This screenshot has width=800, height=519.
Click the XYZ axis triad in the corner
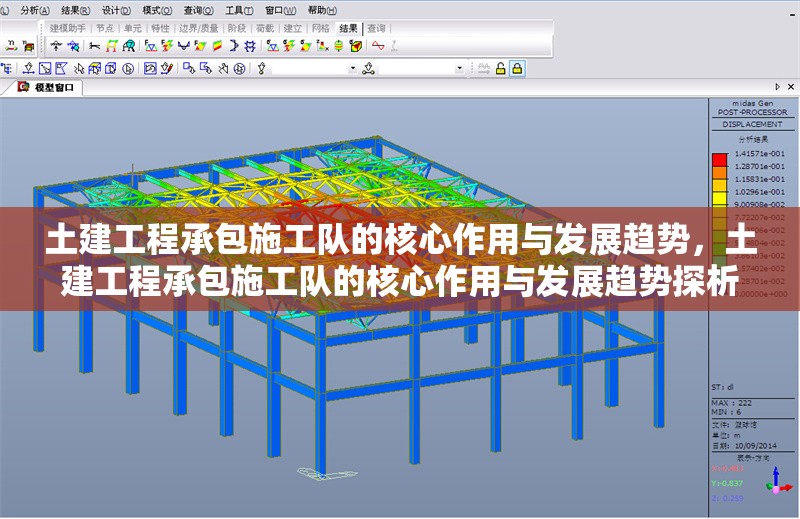779,481
